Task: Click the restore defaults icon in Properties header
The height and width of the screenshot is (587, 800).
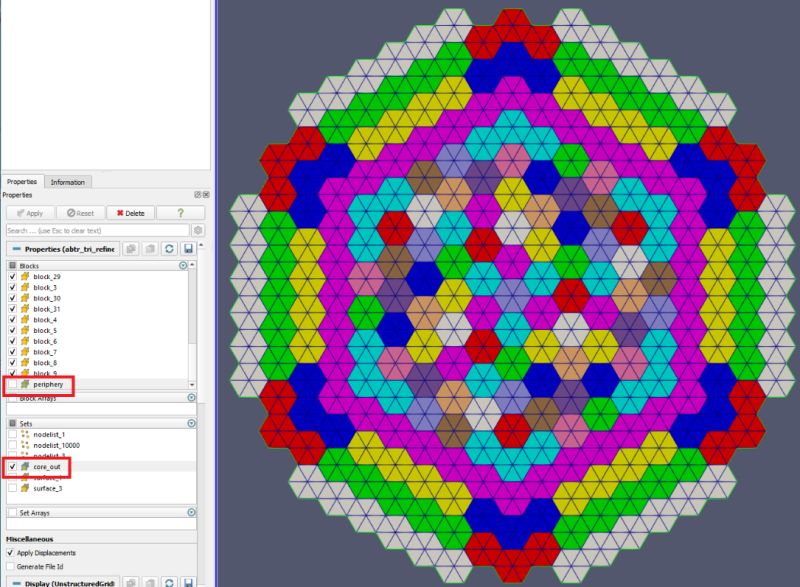Action: click(x=170, y=248)
